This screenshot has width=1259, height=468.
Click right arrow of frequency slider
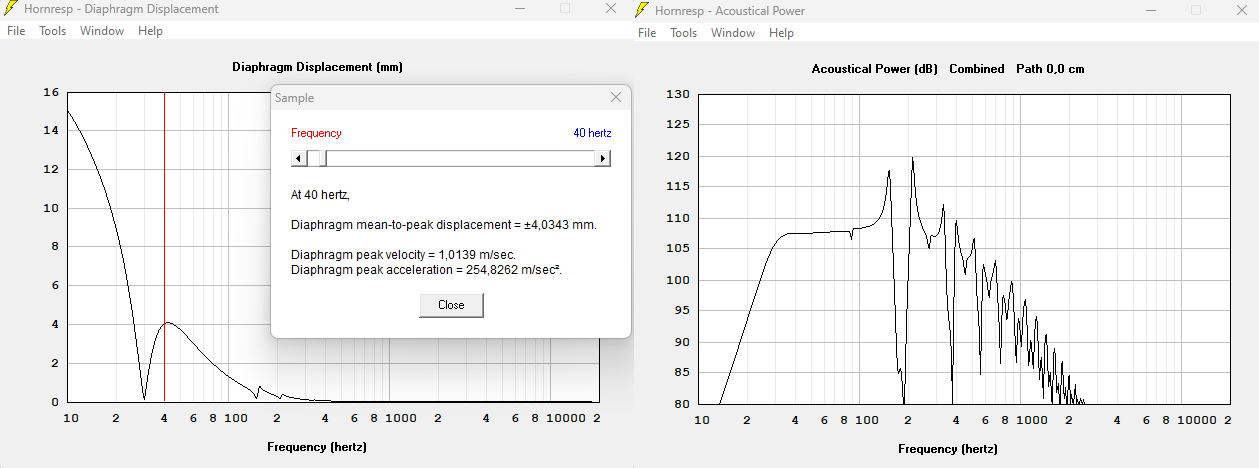(603, 158)
